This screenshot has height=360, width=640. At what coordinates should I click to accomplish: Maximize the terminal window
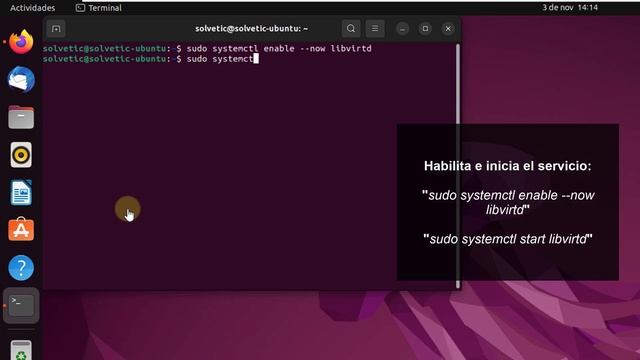click(x=425, y=29)
